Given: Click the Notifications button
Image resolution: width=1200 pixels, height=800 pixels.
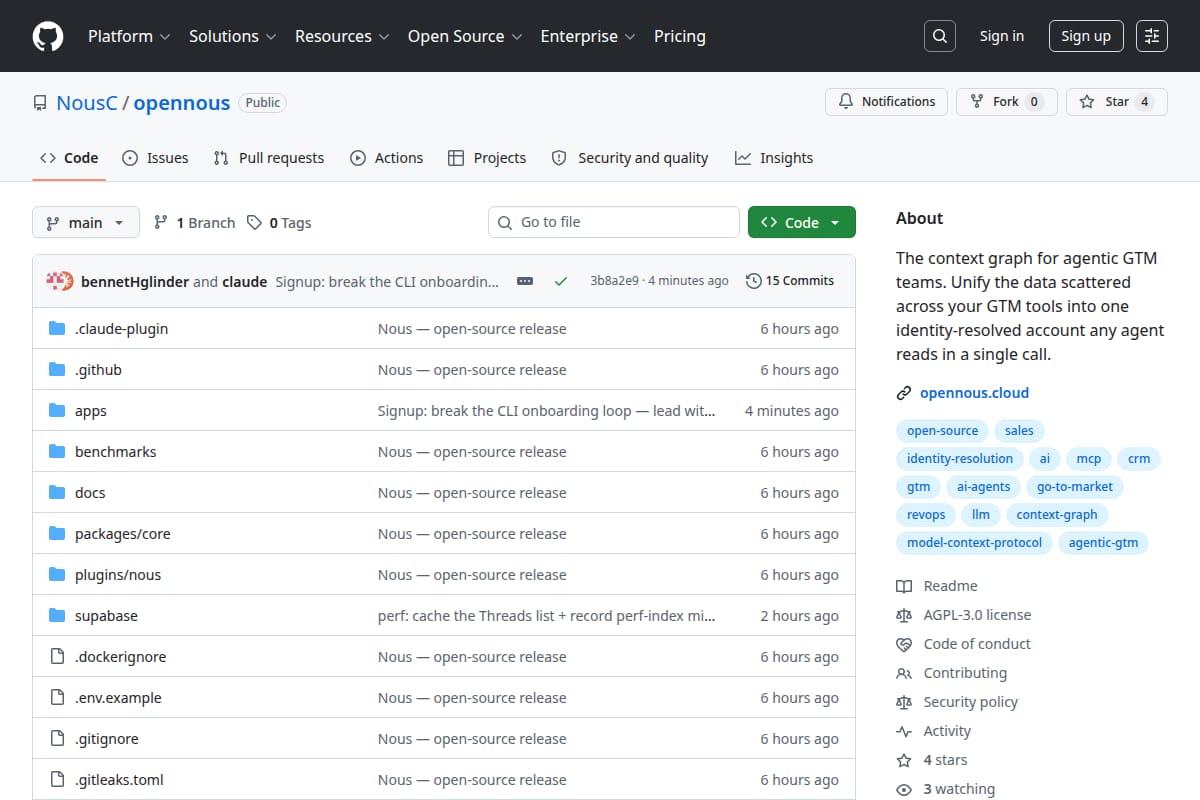Looking at the screenshot, I should pyautogui.click(x=887, y=102).
